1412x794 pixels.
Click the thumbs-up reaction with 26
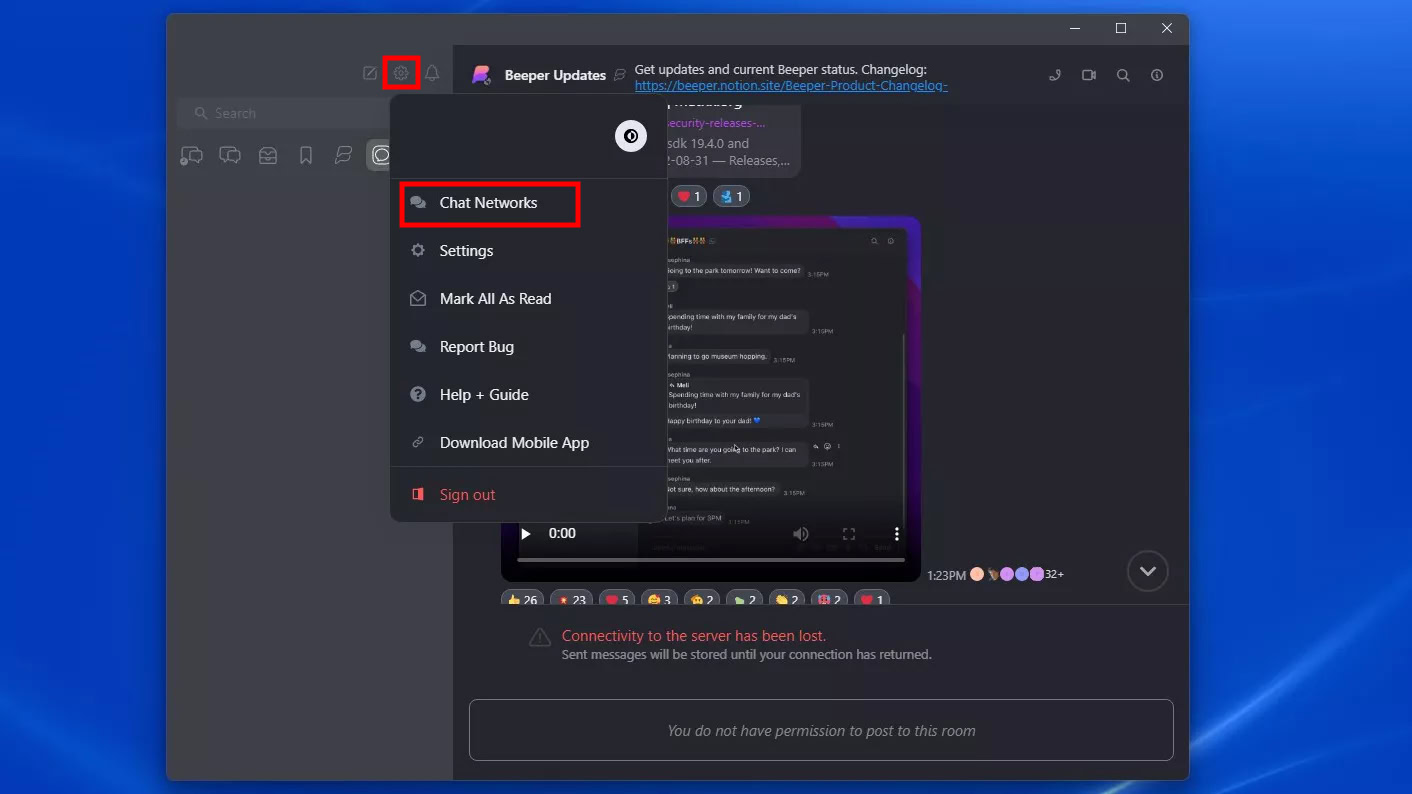tap(522, 600)
